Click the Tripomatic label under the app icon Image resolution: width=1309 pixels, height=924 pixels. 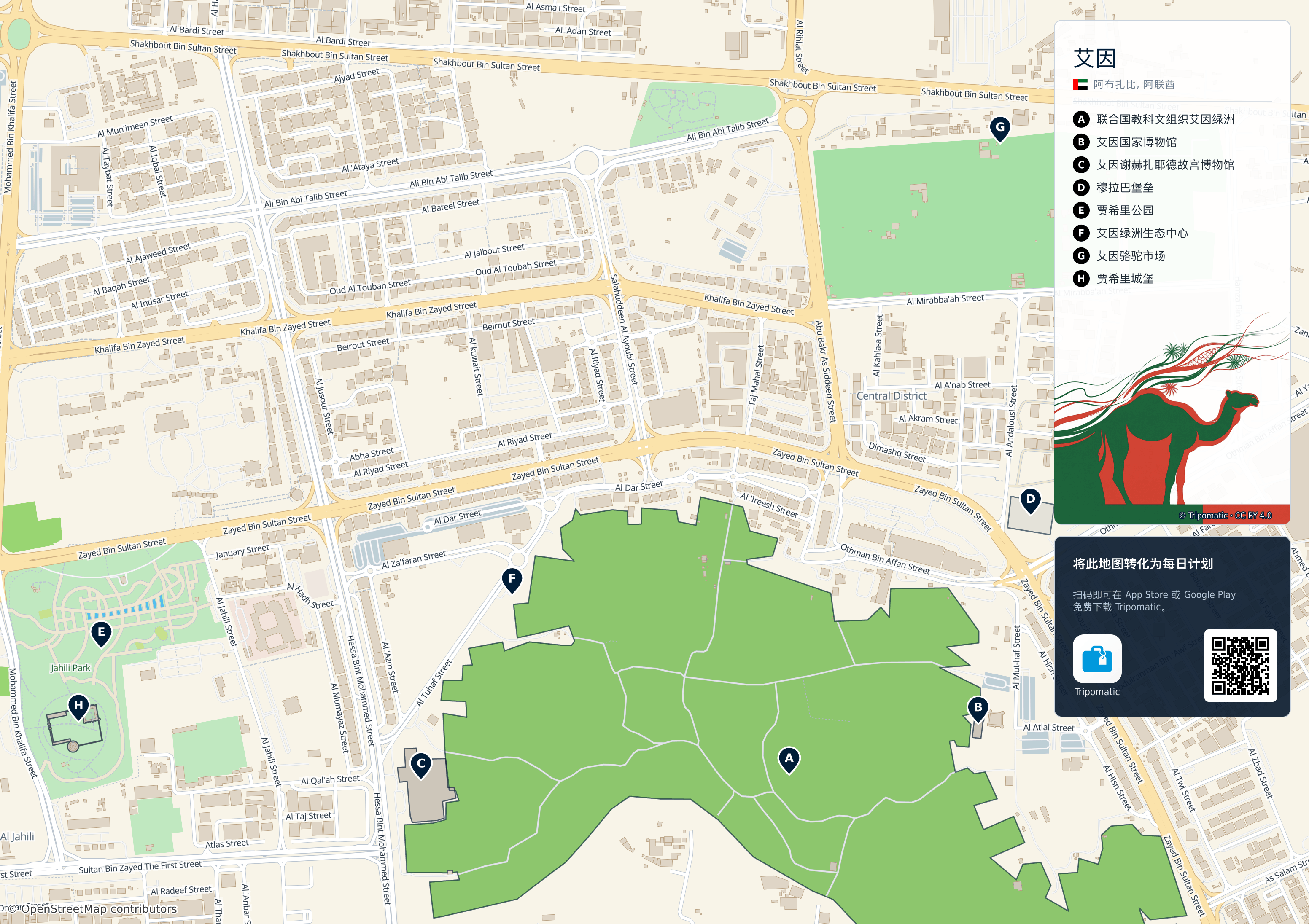click(1097, 691)
